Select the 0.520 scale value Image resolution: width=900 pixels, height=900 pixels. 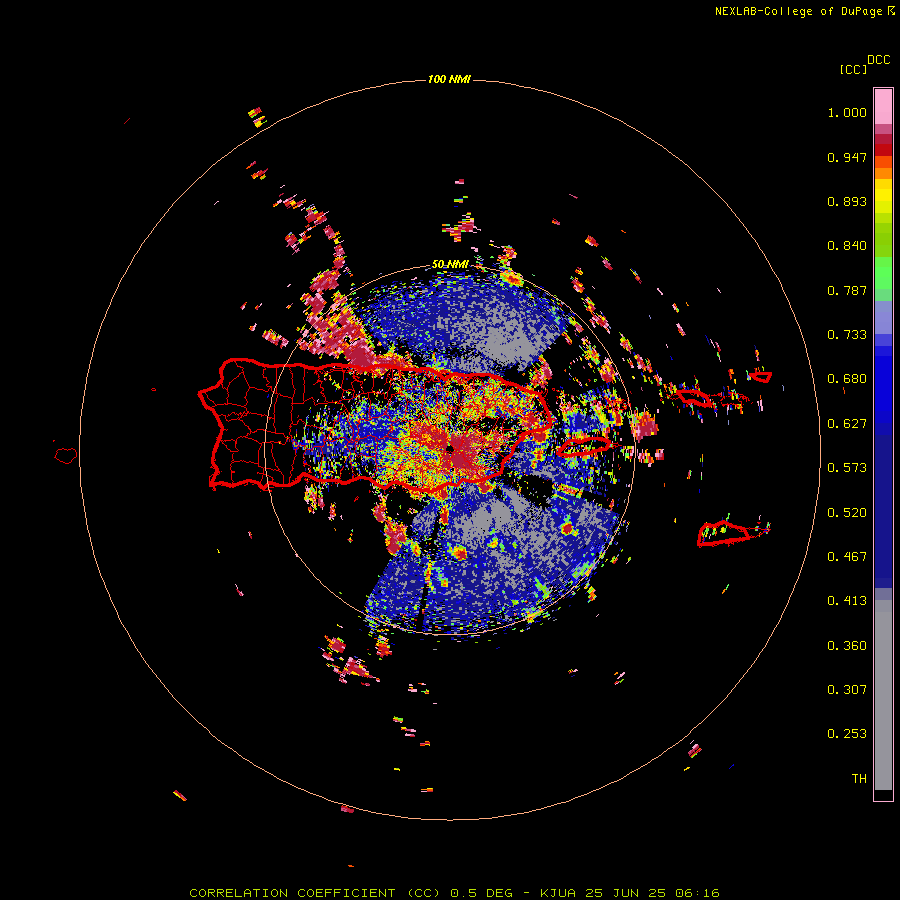point(847,513)
